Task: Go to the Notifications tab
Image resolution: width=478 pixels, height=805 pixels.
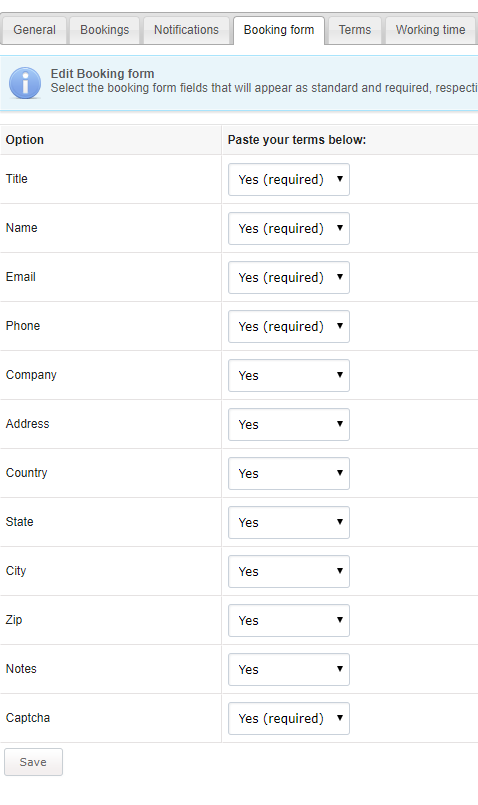Action: pyautogui.click(x=186, y=30)
